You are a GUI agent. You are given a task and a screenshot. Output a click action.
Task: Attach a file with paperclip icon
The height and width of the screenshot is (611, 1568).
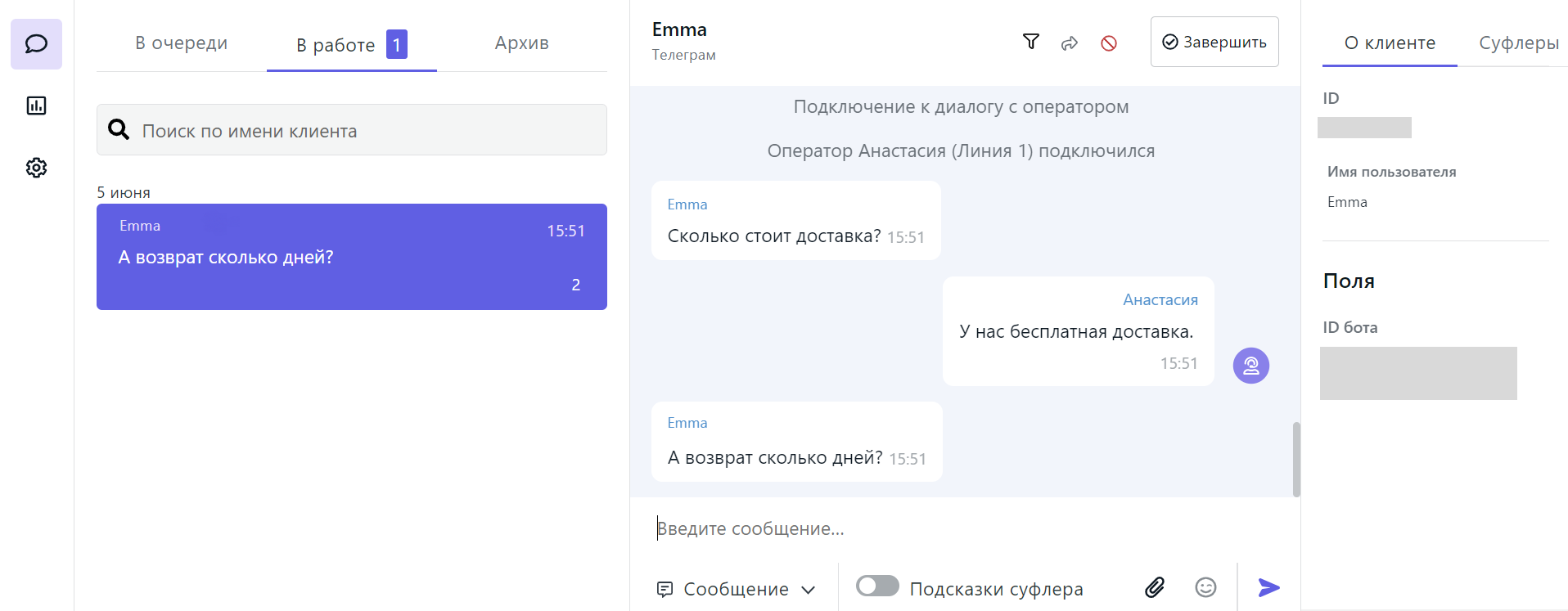tap(1155, 587)
